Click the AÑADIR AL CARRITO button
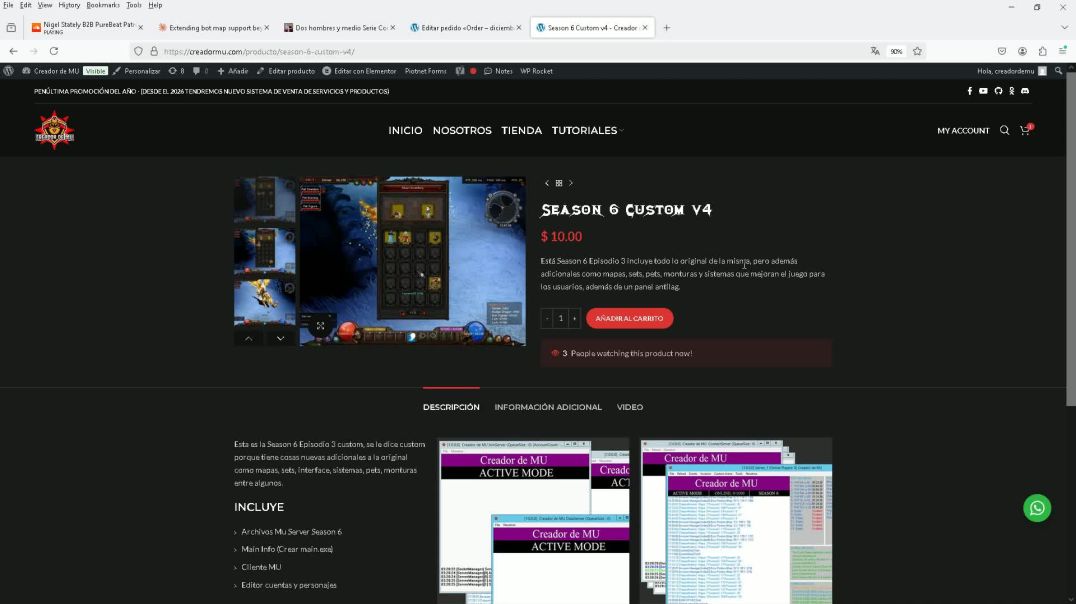The height and width of the screenshot is (604, 1076). [631, 318]
